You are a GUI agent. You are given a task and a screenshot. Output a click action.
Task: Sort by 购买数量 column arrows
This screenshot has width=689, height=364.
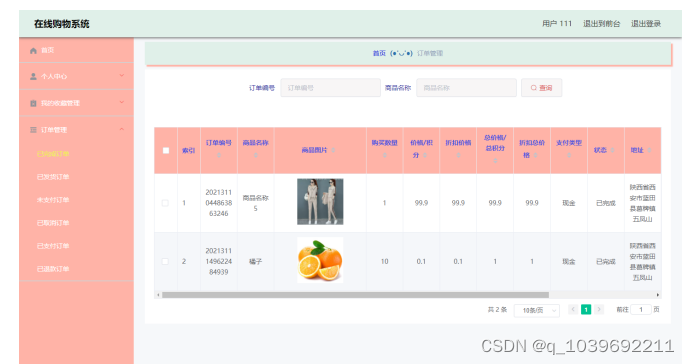[x=384, y=155]
